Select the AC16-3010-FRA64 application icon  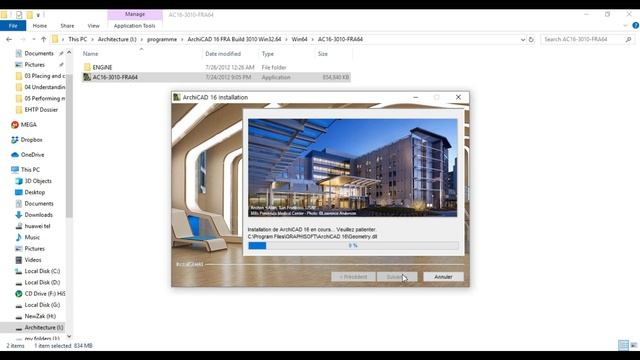click(x=87, y=77)
